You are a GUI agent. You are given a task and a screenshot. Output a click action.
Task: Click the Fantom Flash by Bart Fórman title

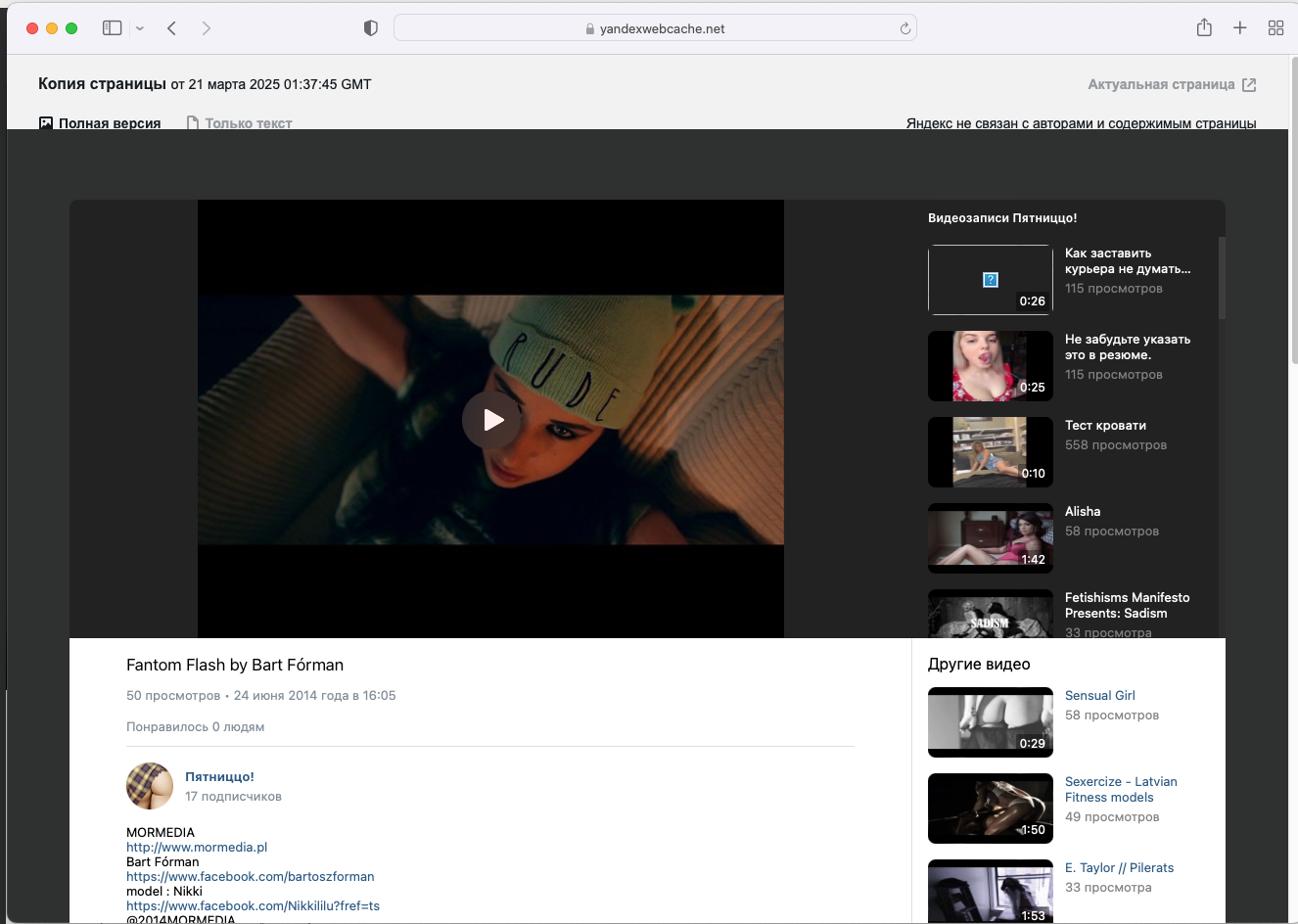click(235, 665)
